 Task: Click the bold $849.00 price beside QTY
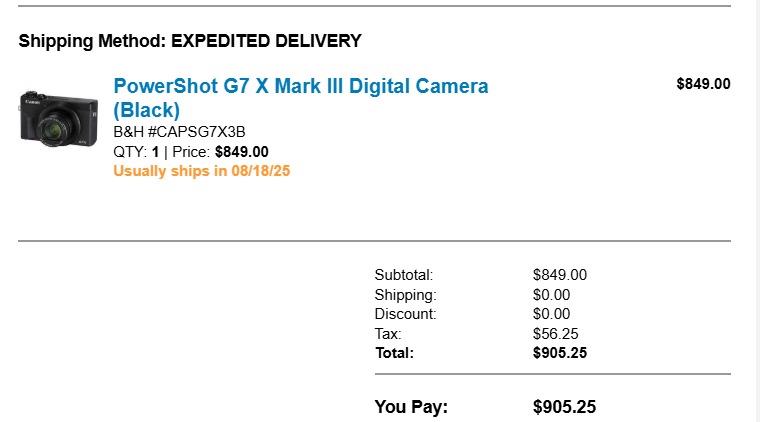(241, 152)
